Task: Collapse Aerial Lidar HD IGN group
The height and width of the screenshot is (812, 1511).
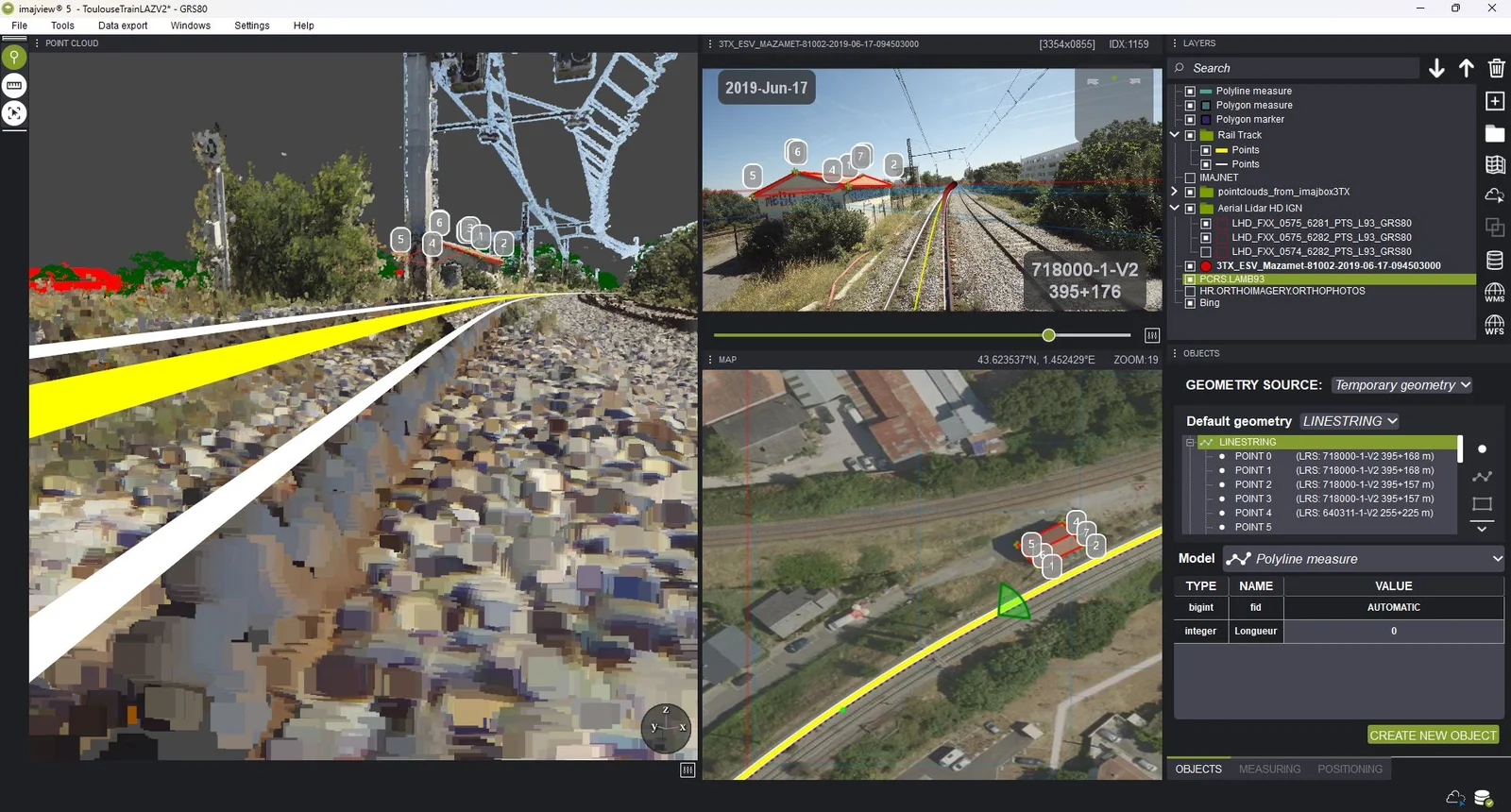Action: coord(1175,209)
